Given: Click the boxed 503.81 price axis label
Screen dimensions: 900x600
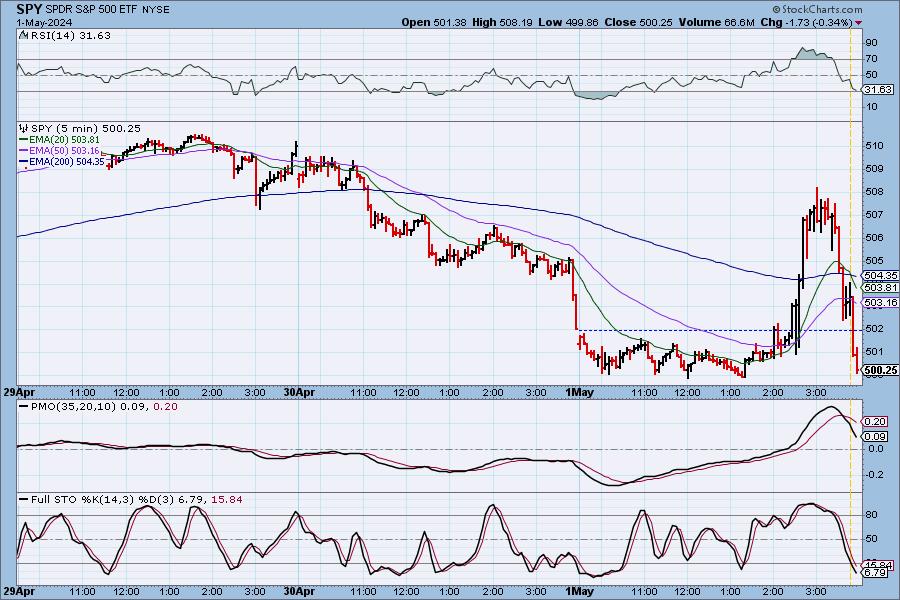Looking at the screenshot, I should point(880,288).
